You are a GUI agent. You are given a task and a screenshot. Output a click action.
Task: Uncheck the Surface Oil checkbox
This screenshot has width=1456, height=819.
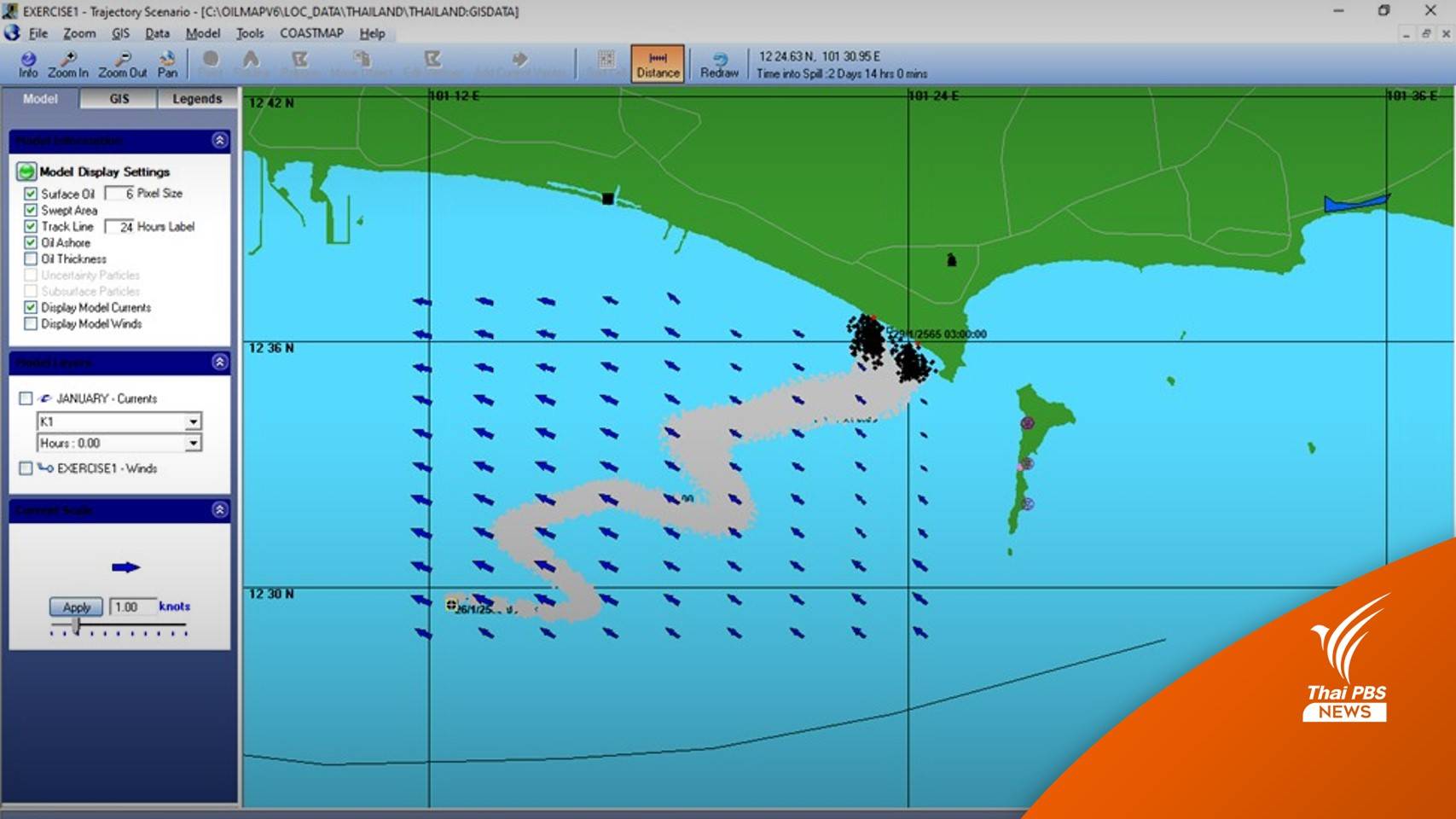31,194
